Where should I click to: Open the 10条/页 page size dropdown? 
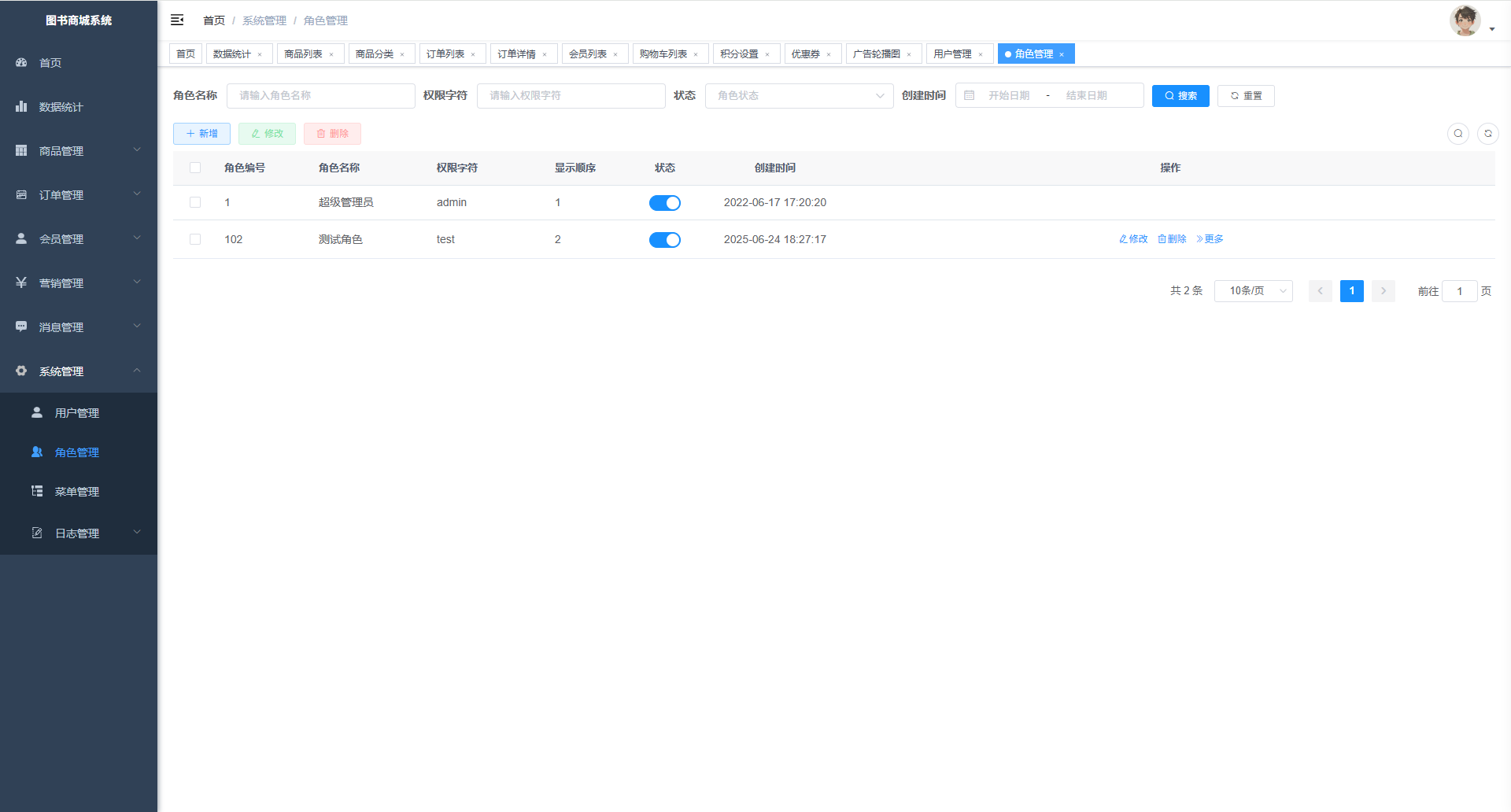[x=1253, y=291]
